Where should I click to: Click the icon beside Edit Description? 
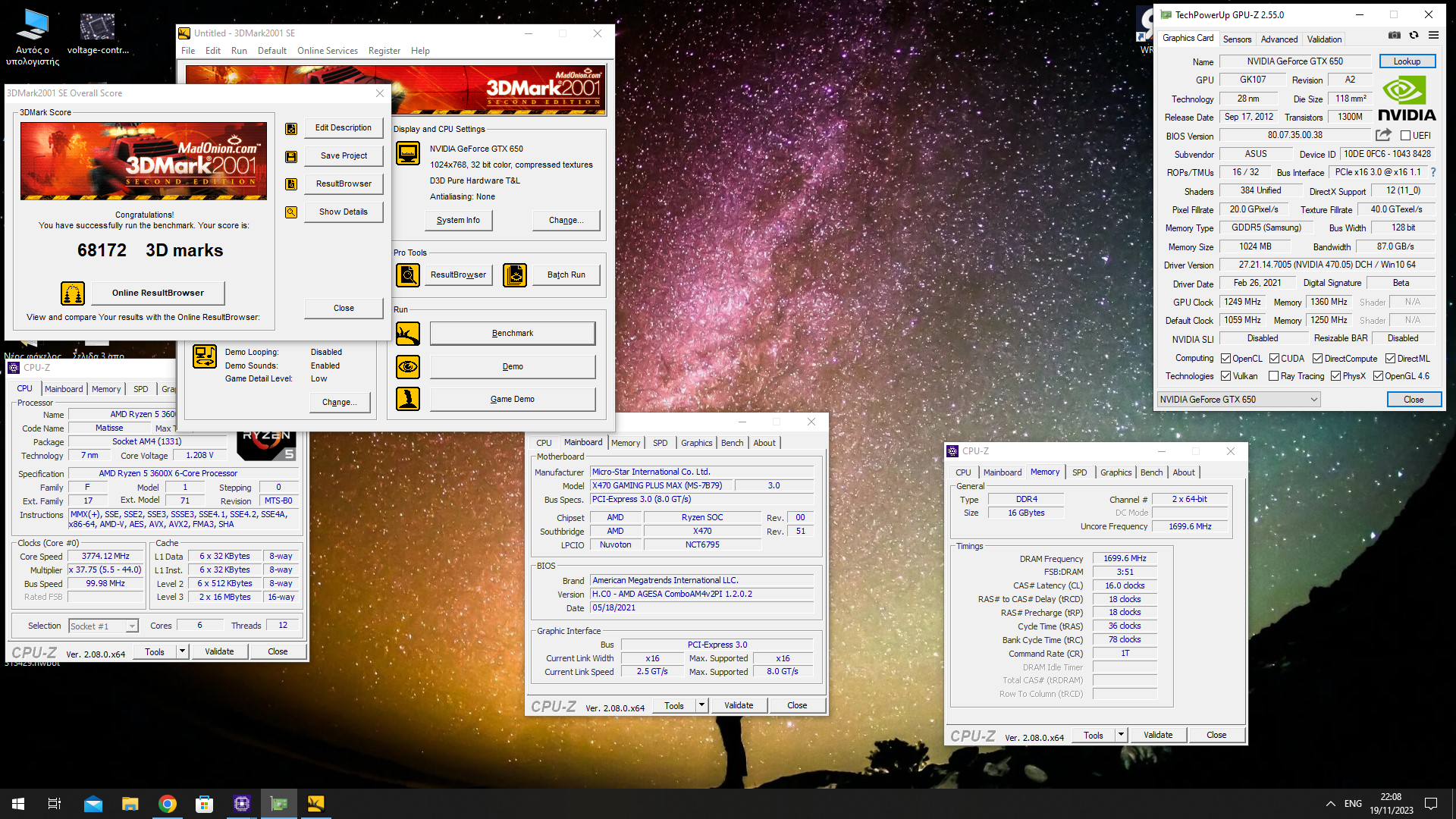(291, 129)
